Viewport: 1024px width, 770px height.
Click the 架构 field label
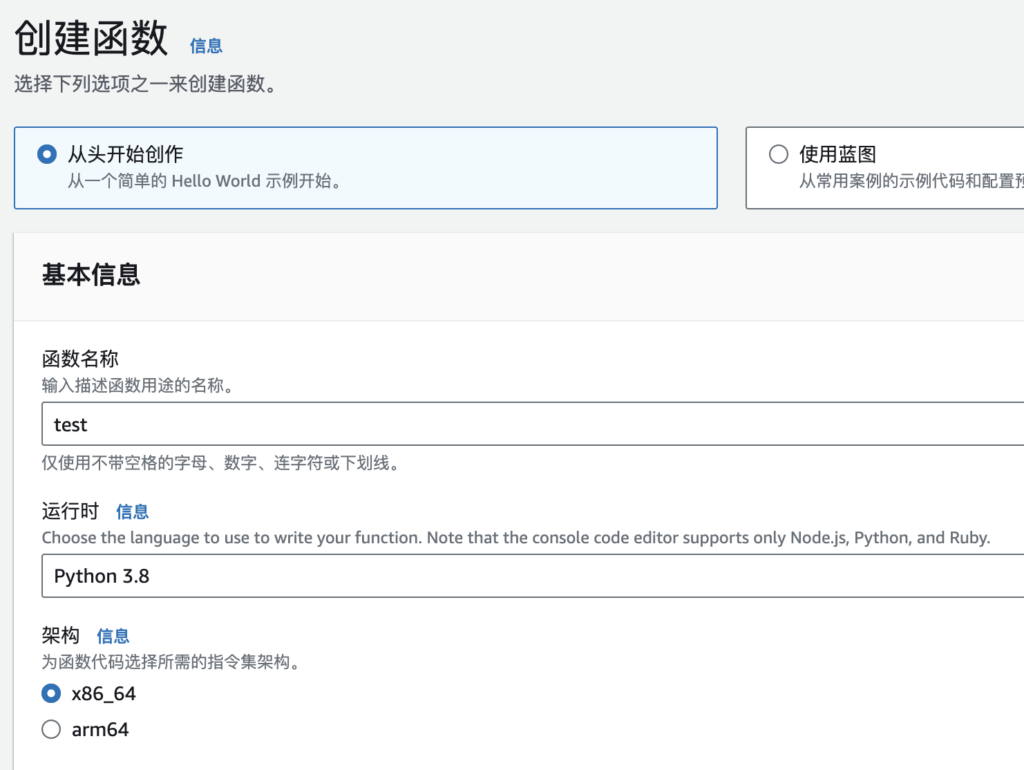(60, 635)
